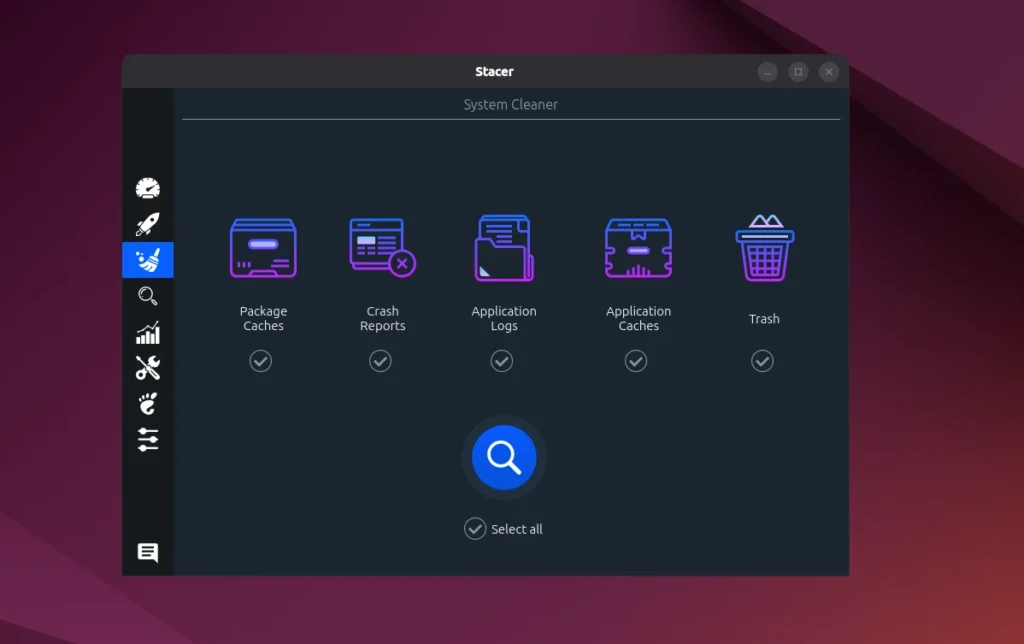This screenshot has height=644, width=1024.
Task: Select the GNOME footprint sidebar icon
Action: point(147,404)
